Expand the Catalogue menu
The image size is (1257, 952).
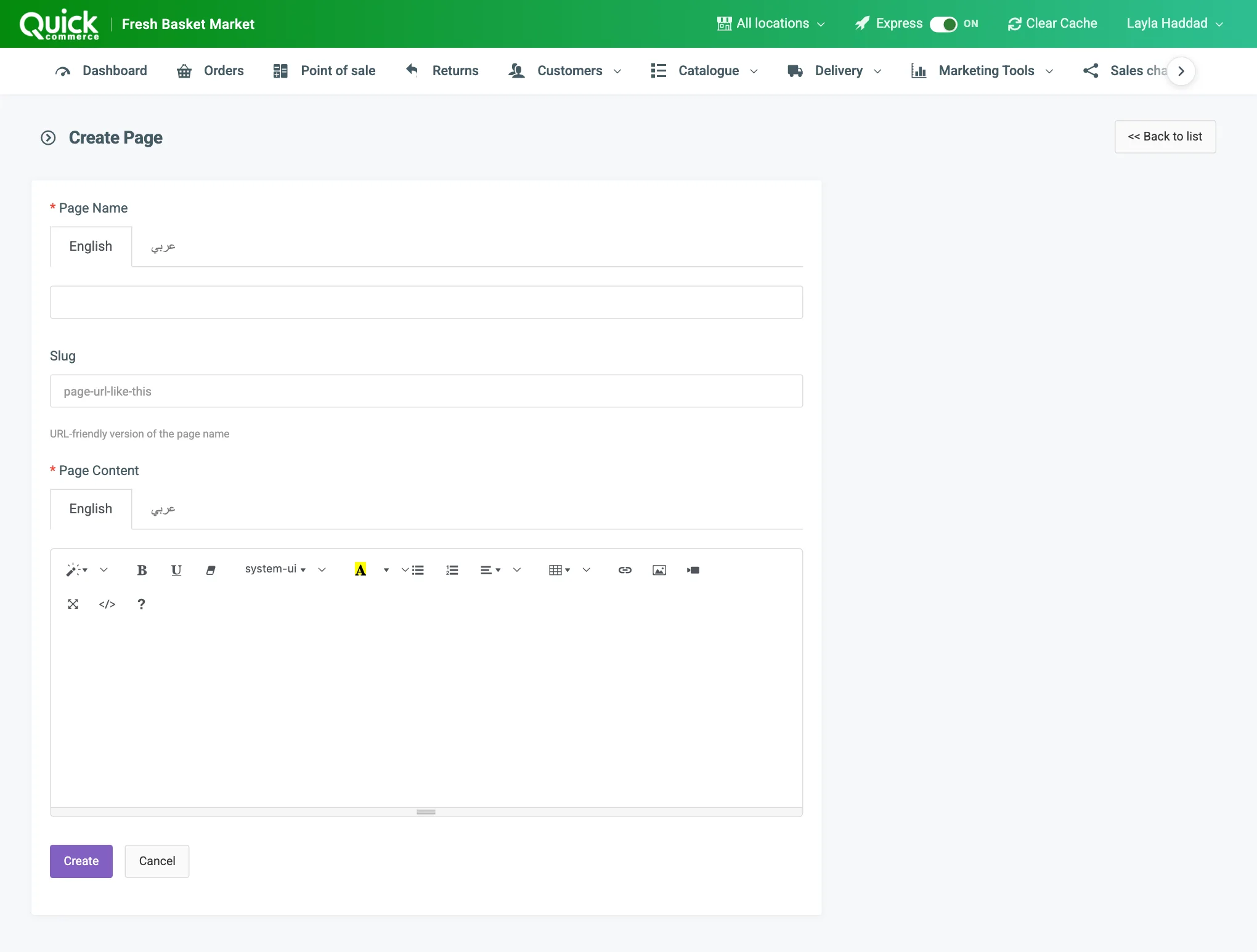704,71
